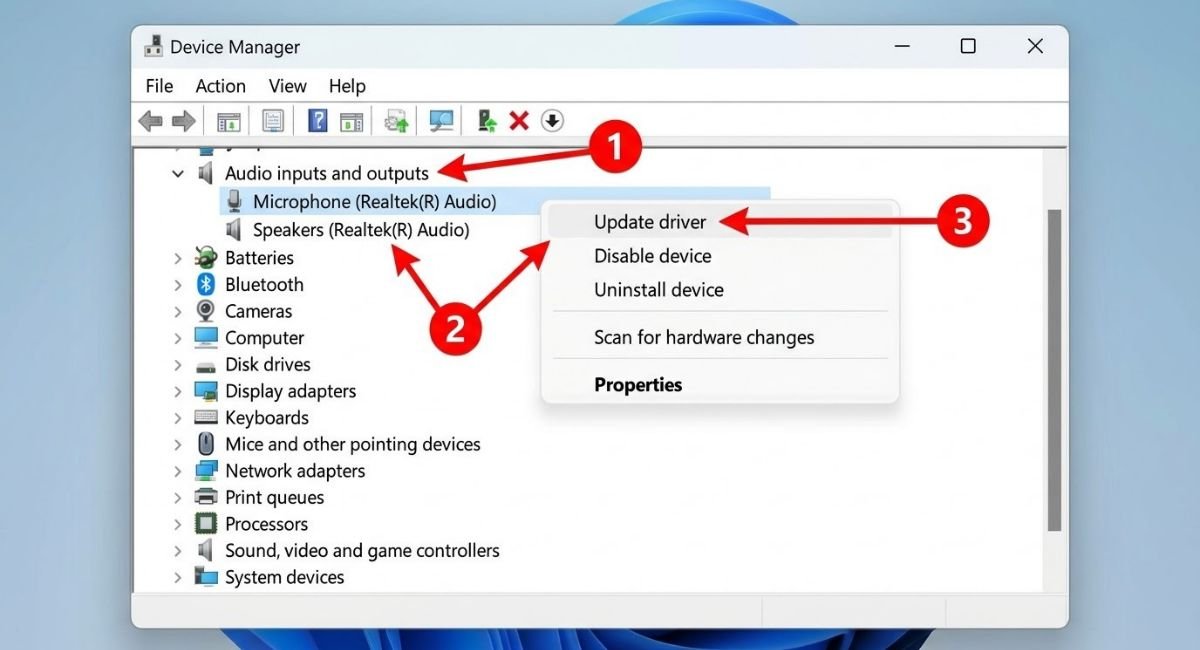Click the Batteries category icon
Viewport: 1200px width, 650px height.
click(206, 258)
